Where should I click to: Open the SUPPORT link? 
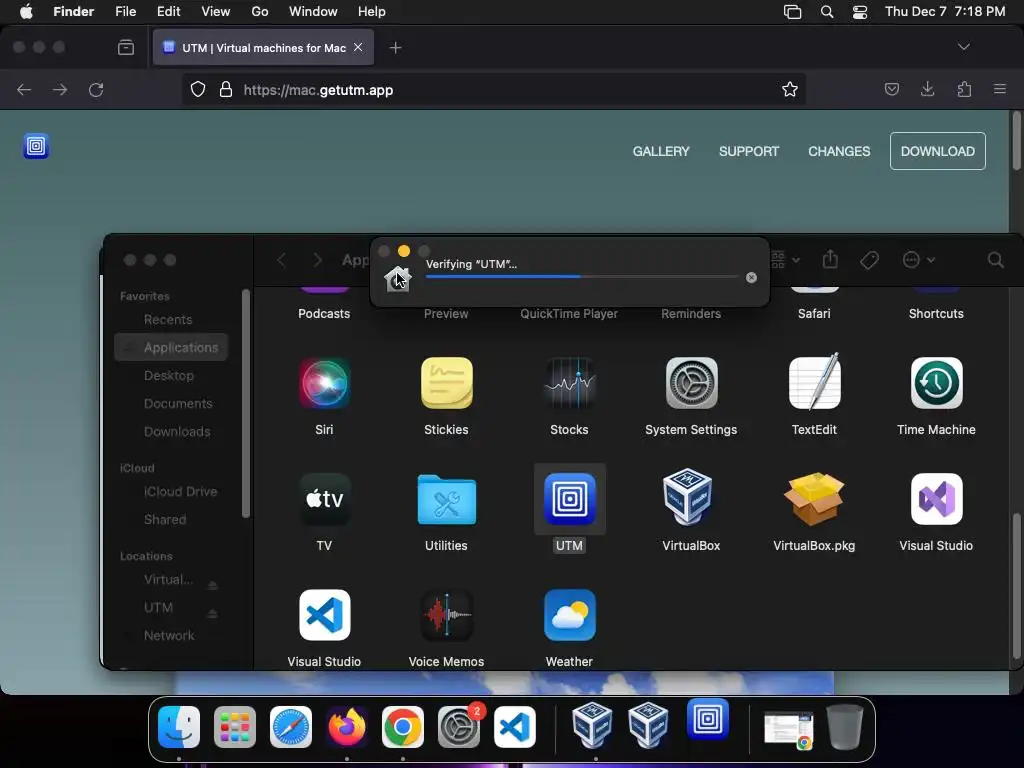pos(749,151)
